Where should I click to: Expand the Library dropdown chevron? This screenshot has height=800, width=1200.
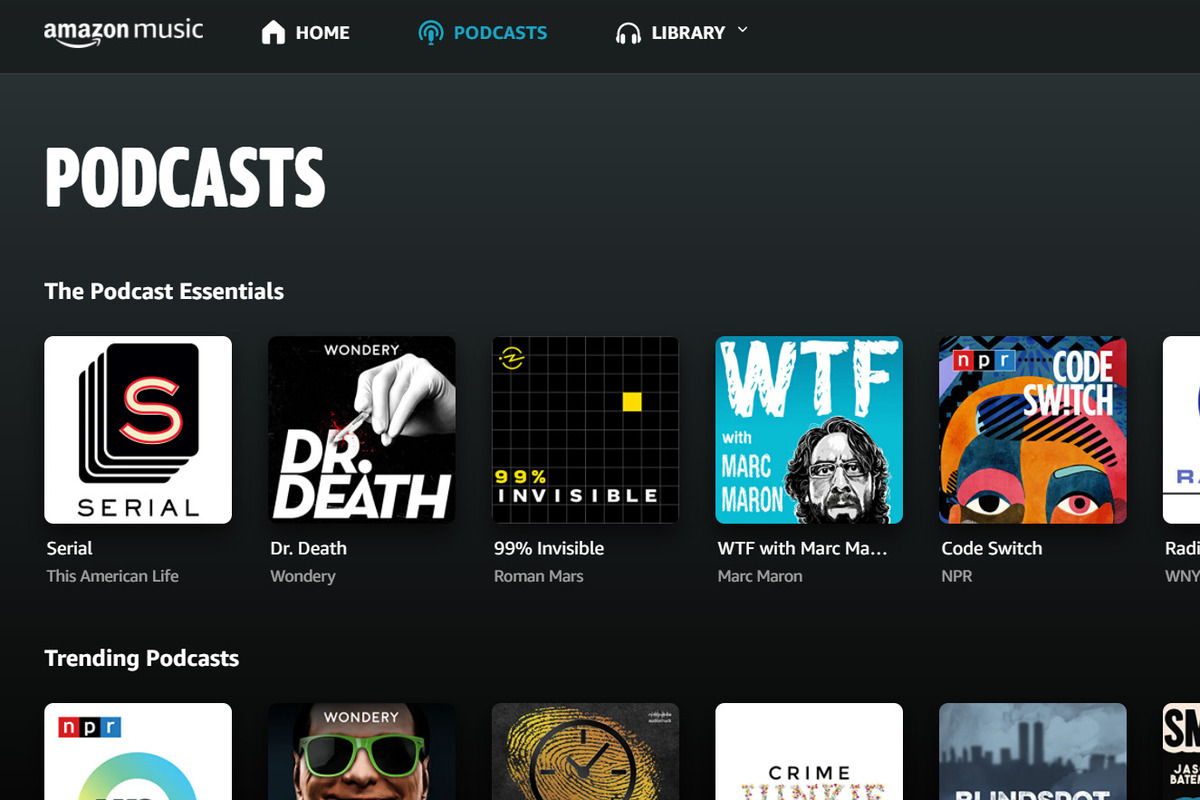[x=742, y=31]
